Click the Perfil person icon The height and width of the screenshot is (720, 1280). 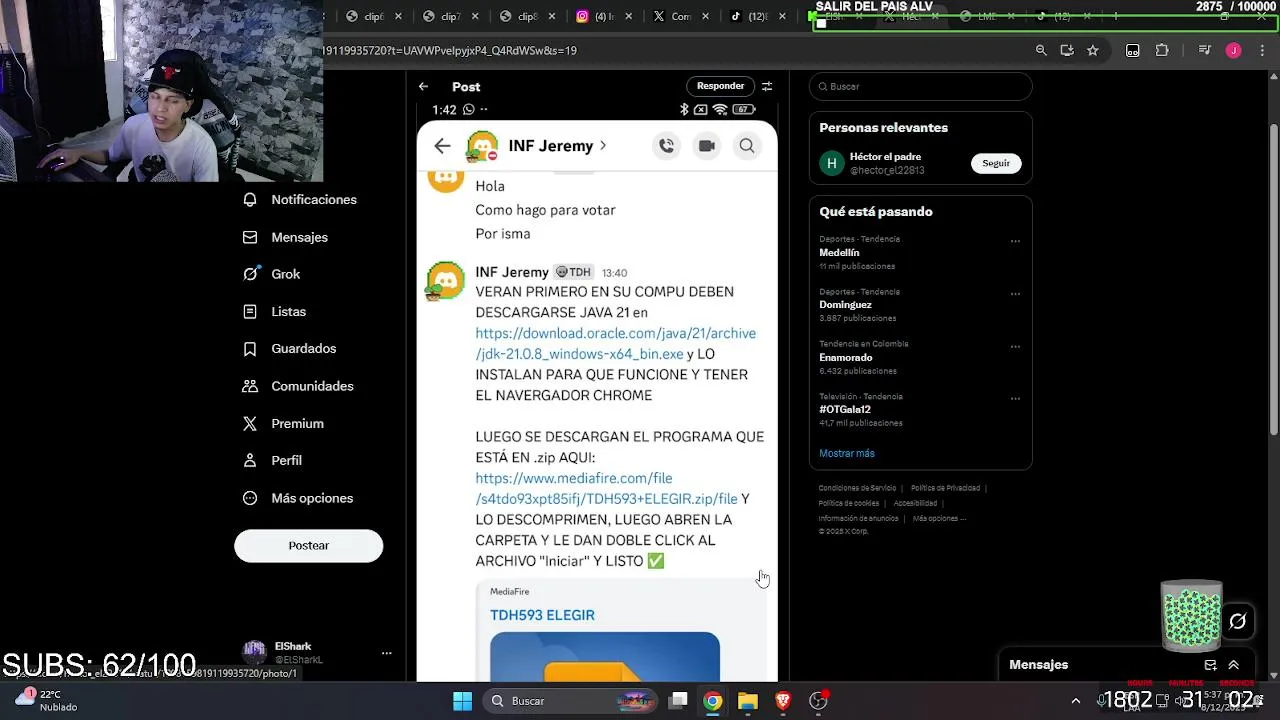coord(250,460)
